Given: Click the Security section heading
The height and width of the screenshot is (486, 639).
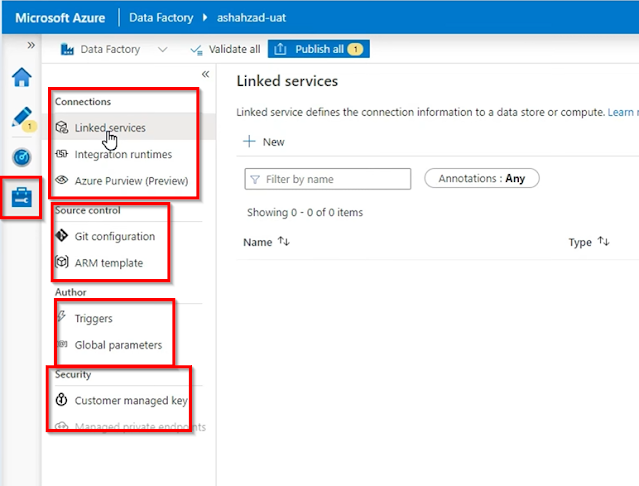Looking at the screenshot, I should (x=73, y=374).
